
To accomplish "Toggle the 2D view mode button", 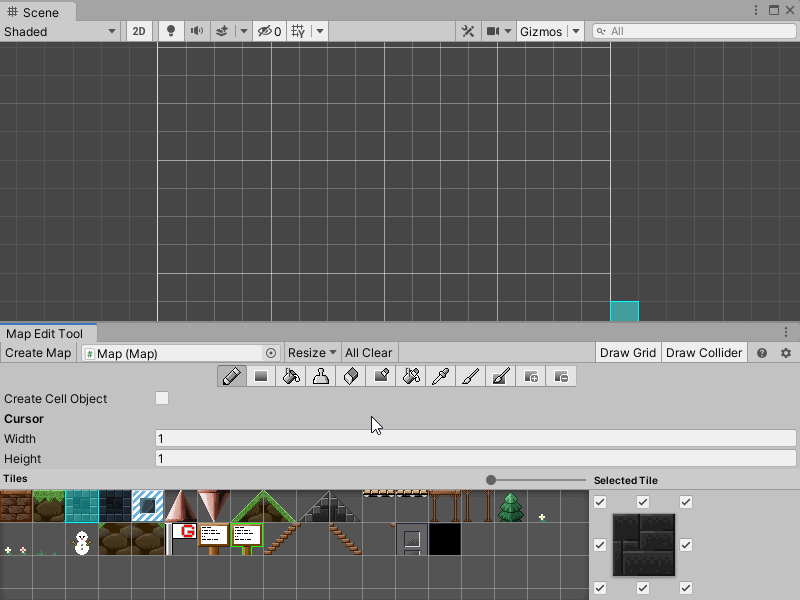I will click(x=139, y=31).
